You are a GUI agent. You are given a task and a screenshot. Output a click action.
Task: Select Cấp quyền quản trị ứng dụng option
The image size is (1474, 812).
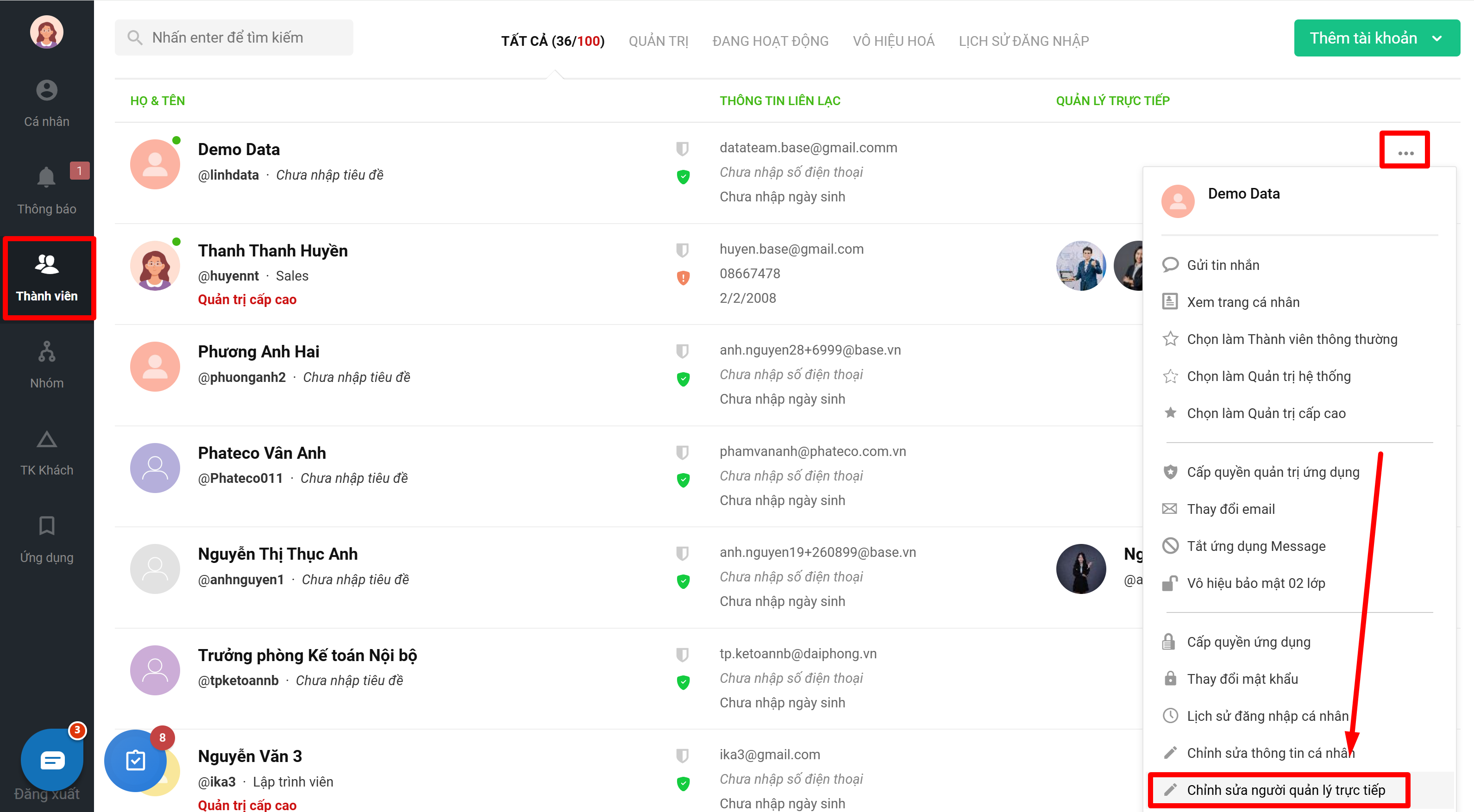coord(1273,472)
